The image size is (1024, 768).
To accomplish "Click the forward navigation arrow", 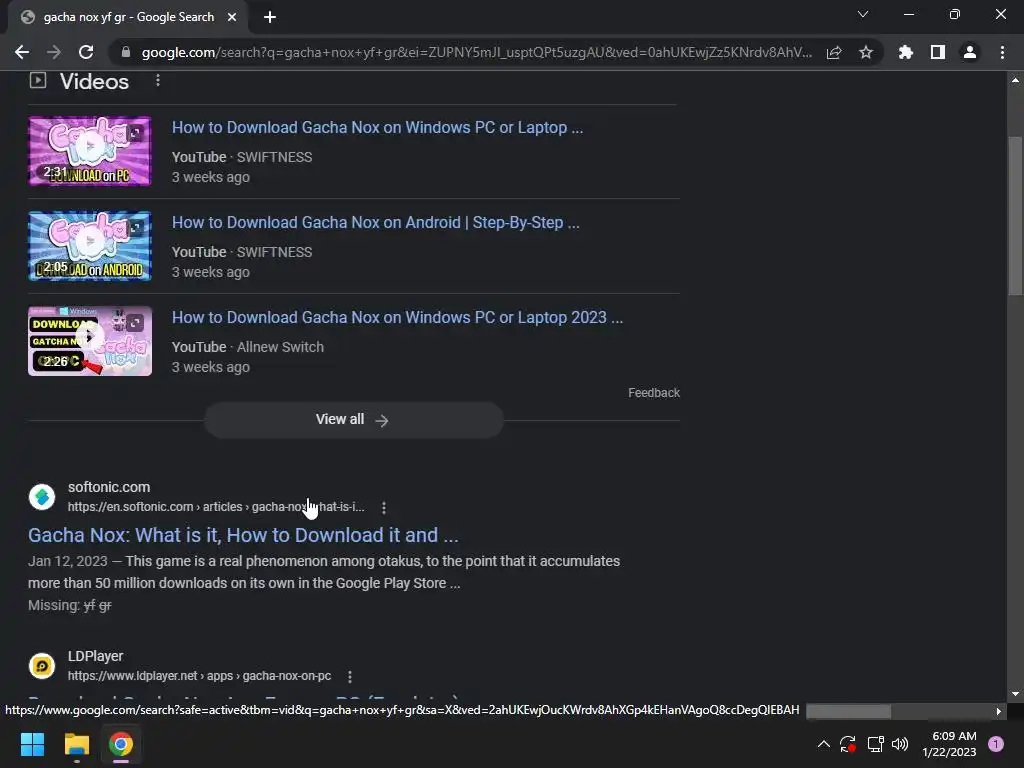I will point(54,52).
